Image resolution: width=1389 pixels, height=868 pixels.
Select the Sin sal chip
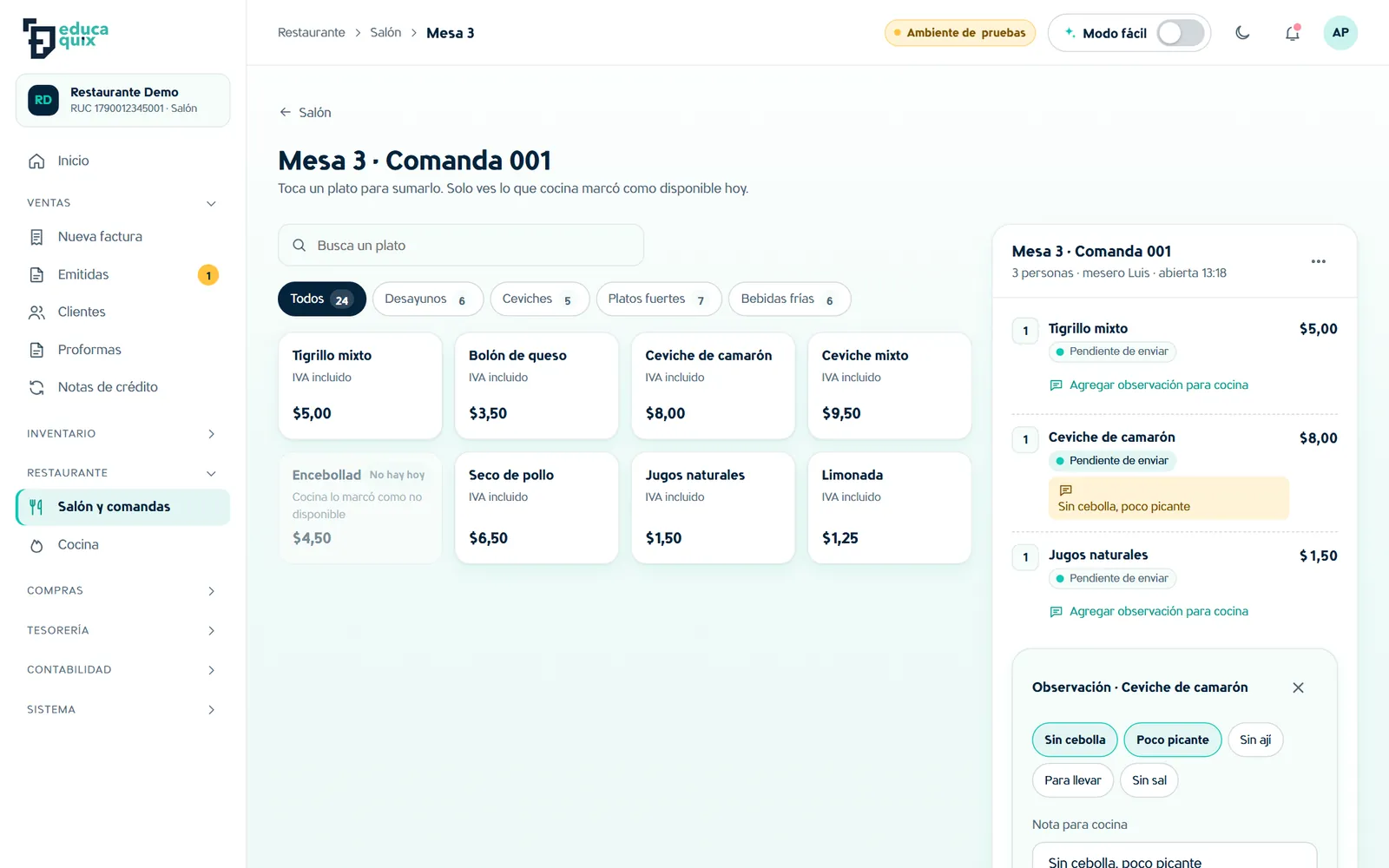tap(1149, 780)
